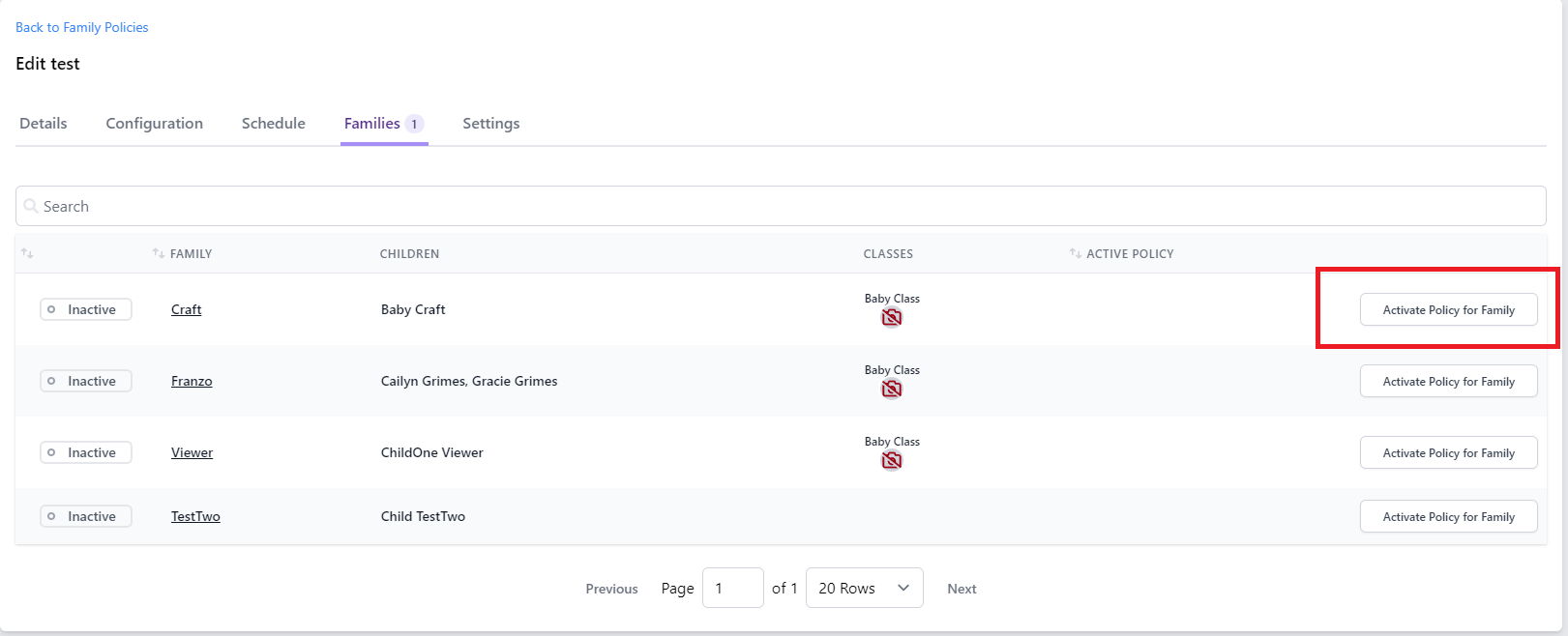Select the Child TestTwo cell
The height and width of the screenshot is (636, 1568).
pyautogui.click(x=423, y=516)
